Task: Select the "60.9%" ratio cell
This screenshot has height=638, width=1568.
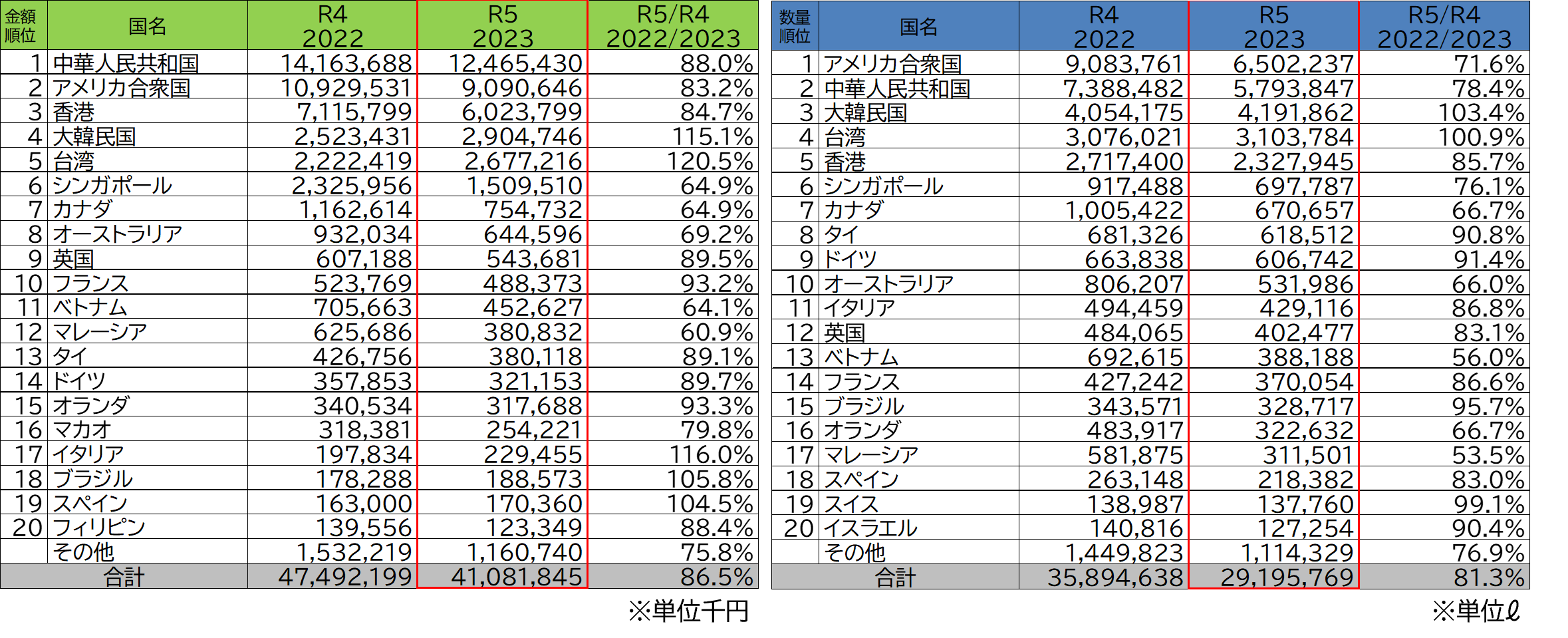Action: point(673,331)
